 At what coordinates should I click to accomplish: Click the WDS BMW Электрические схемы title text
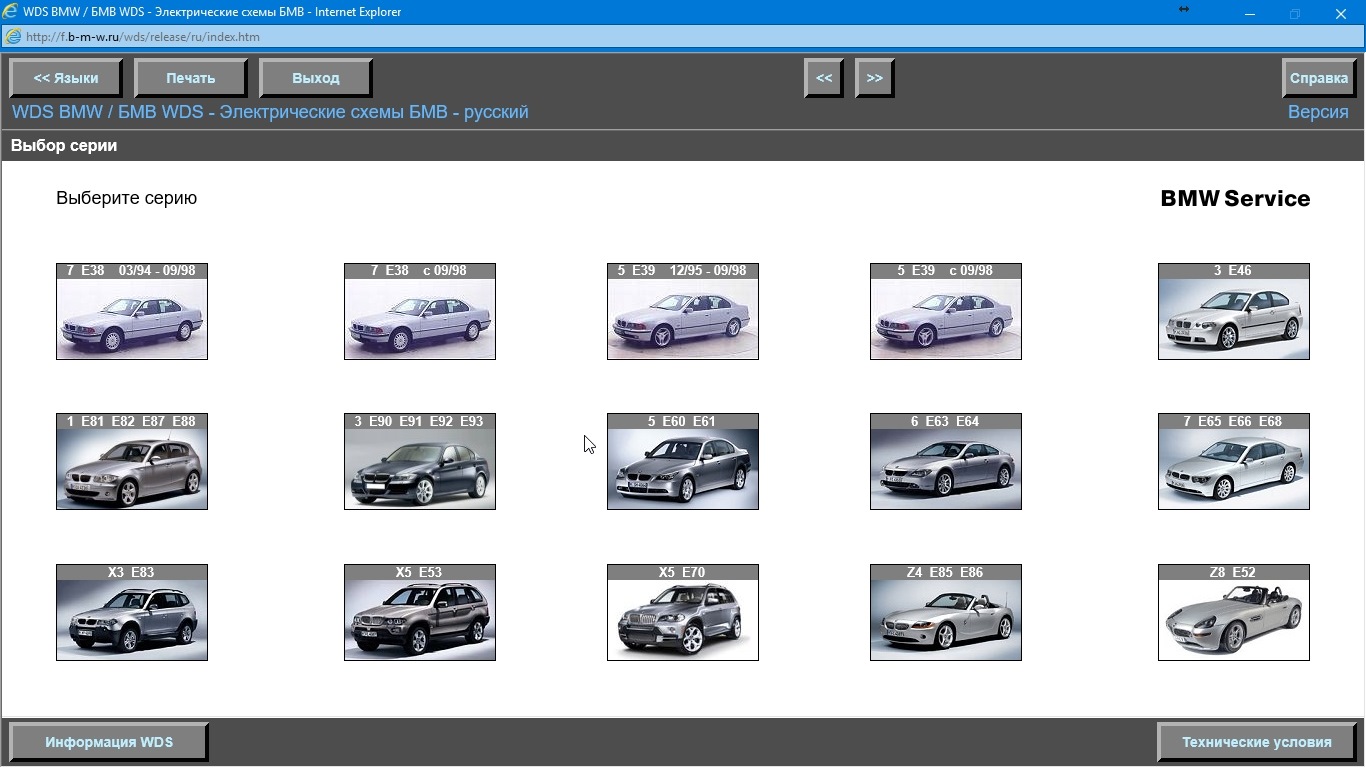point(270,112)
